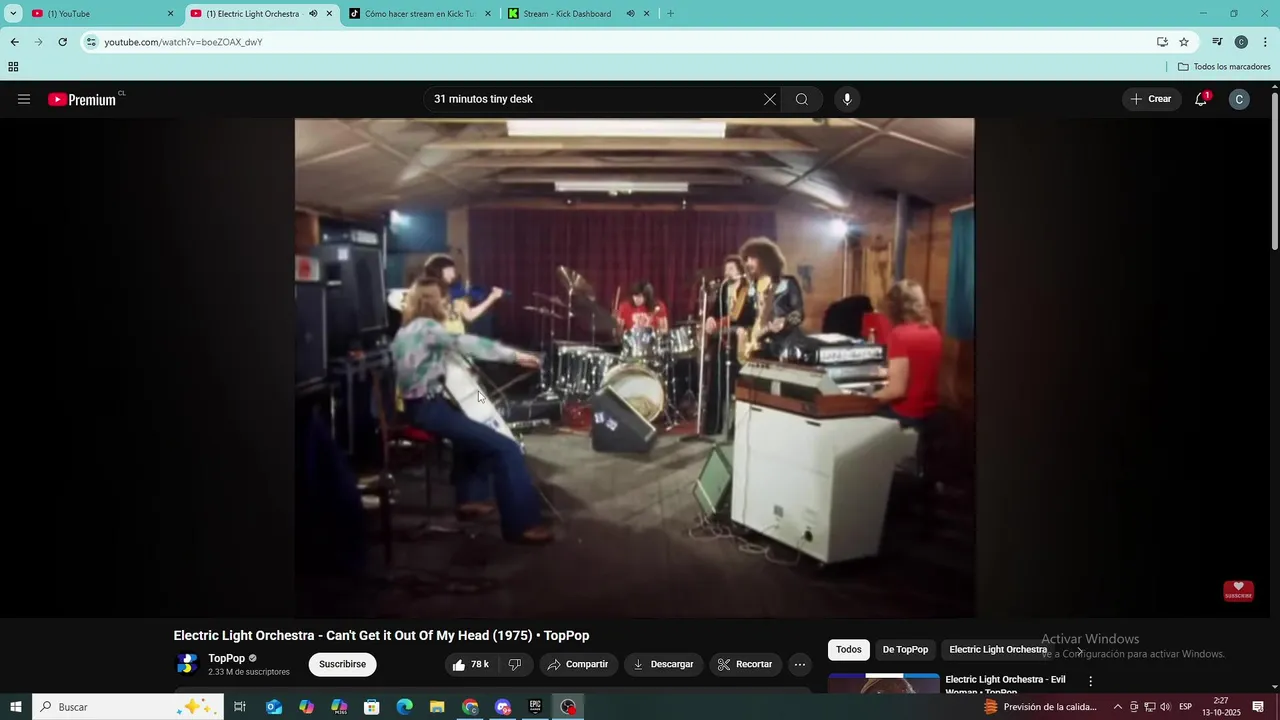The width and height of the screenshot is (1280, 720).
Task: Click the address bar URL
Action: pos(184,42)
